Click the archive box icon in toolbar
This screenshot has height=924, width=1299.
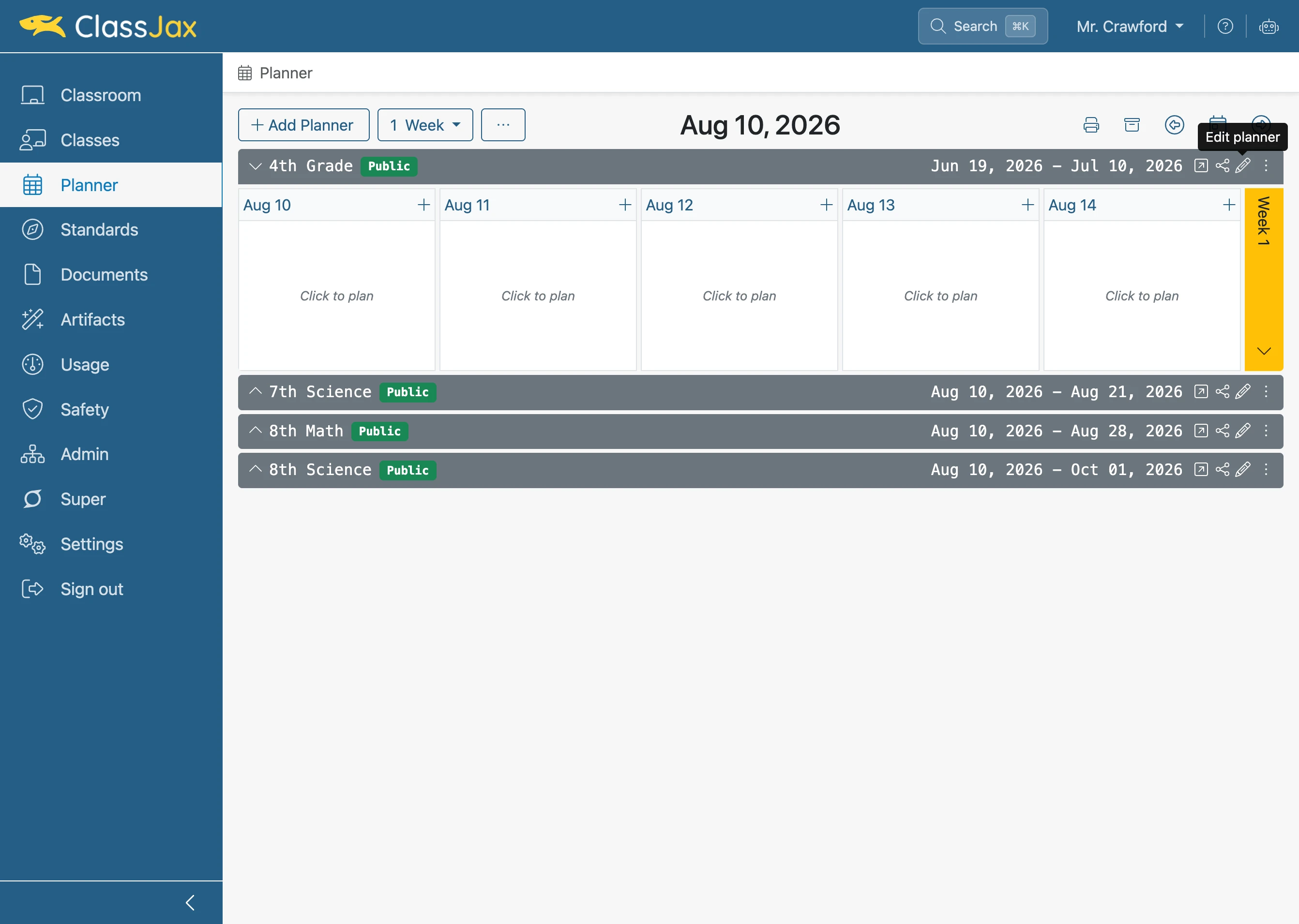click(x=1132, y=125)
